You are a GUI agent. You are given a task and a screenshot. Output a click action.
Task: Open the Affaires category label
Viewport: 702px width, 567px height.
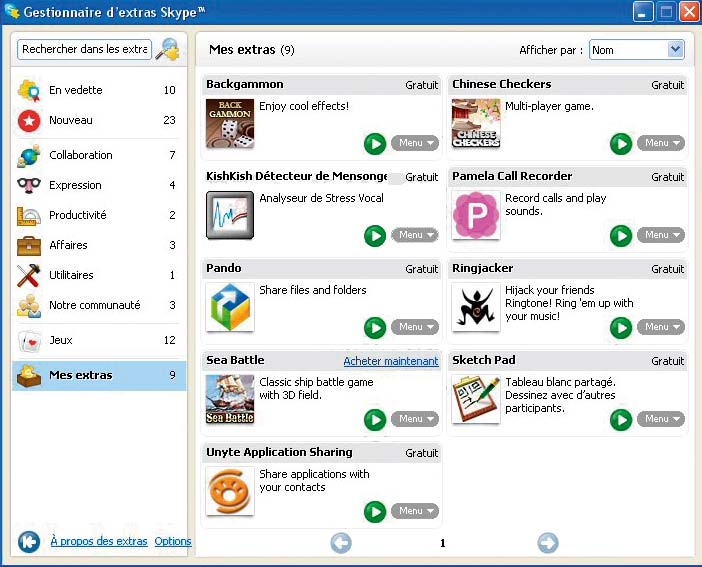tap(68, 245)
